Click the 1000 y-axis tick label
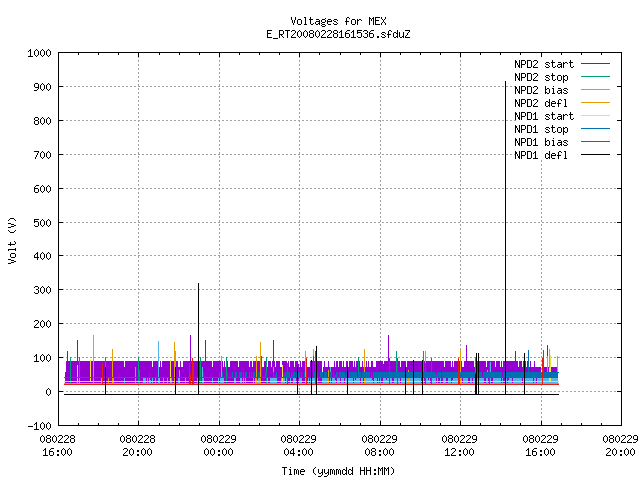The width and height of the screenshot is (640, 480). pyautogui.click(x=39, y=53)
